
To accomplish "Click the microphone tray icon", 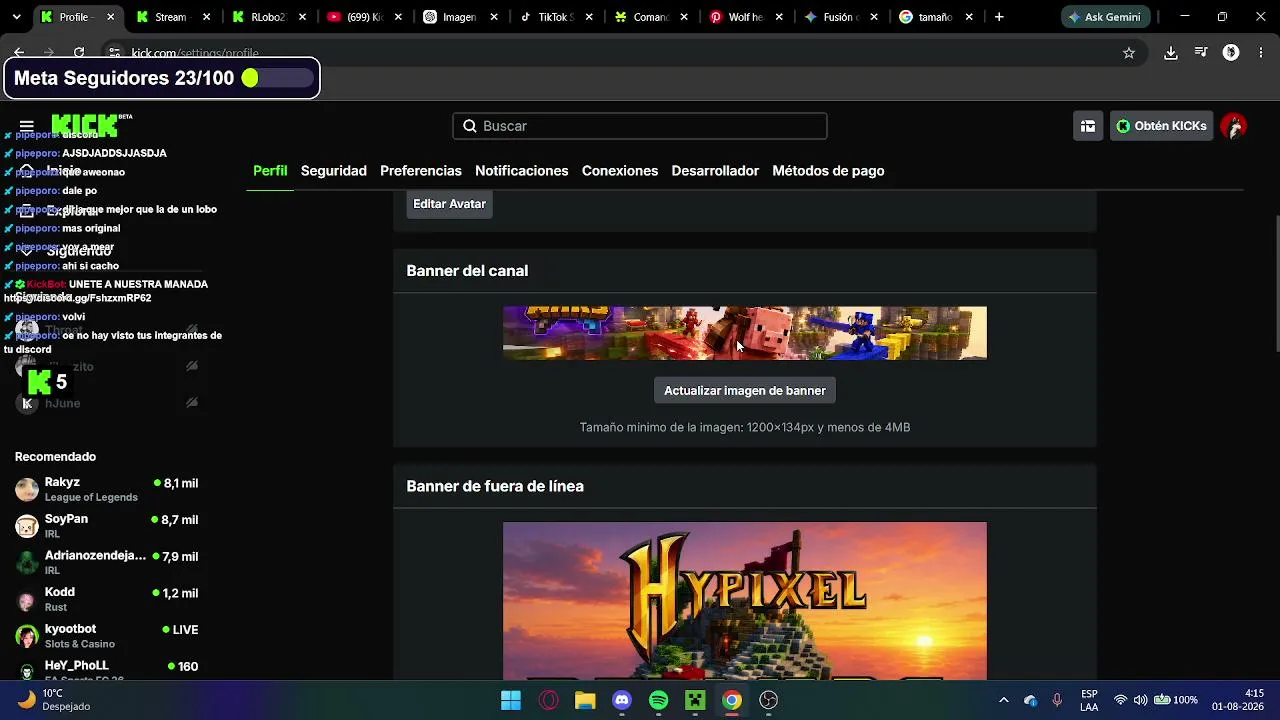I will [1057, 700].
